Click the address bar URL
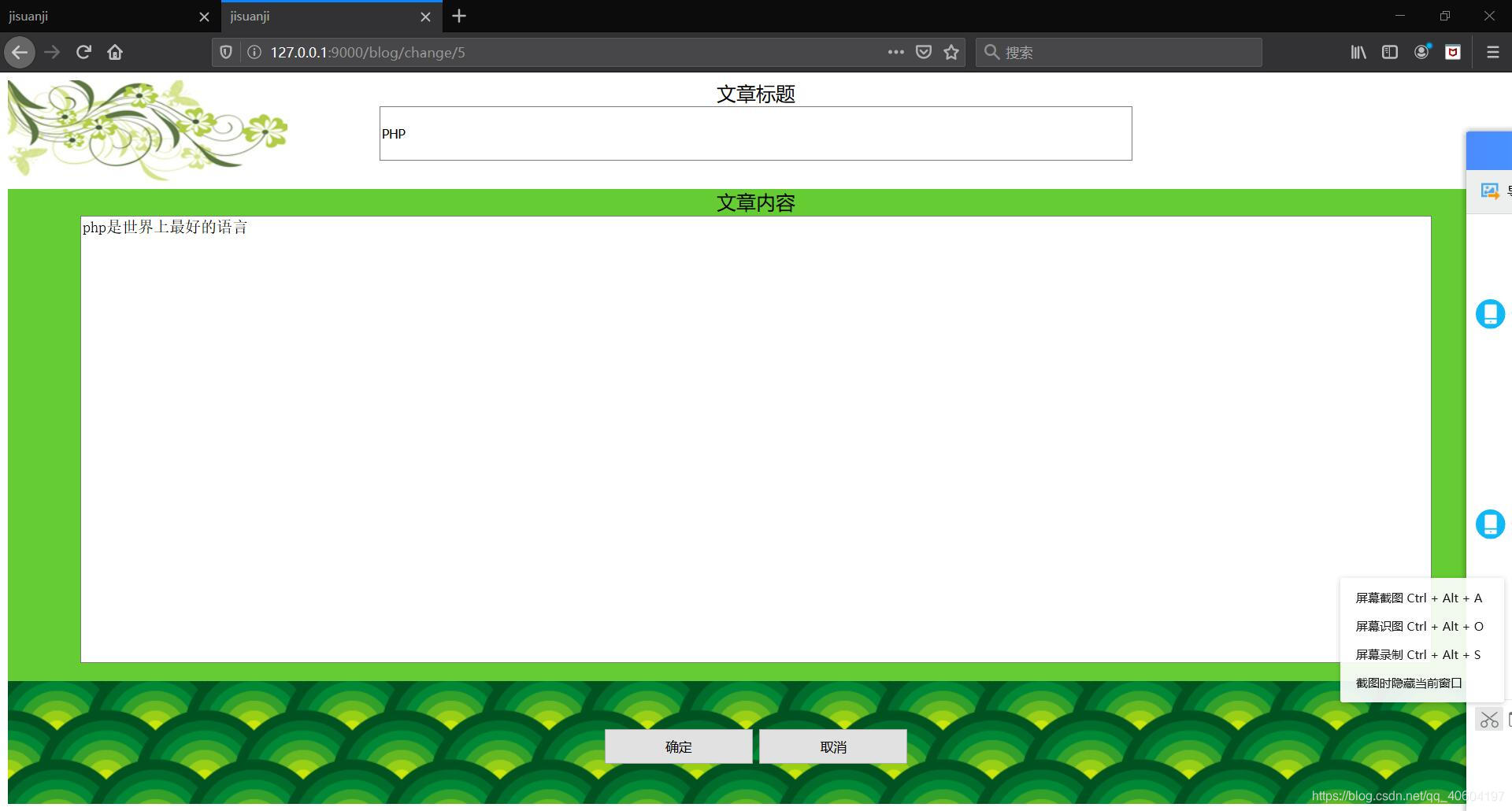 [x=368, y=53]
